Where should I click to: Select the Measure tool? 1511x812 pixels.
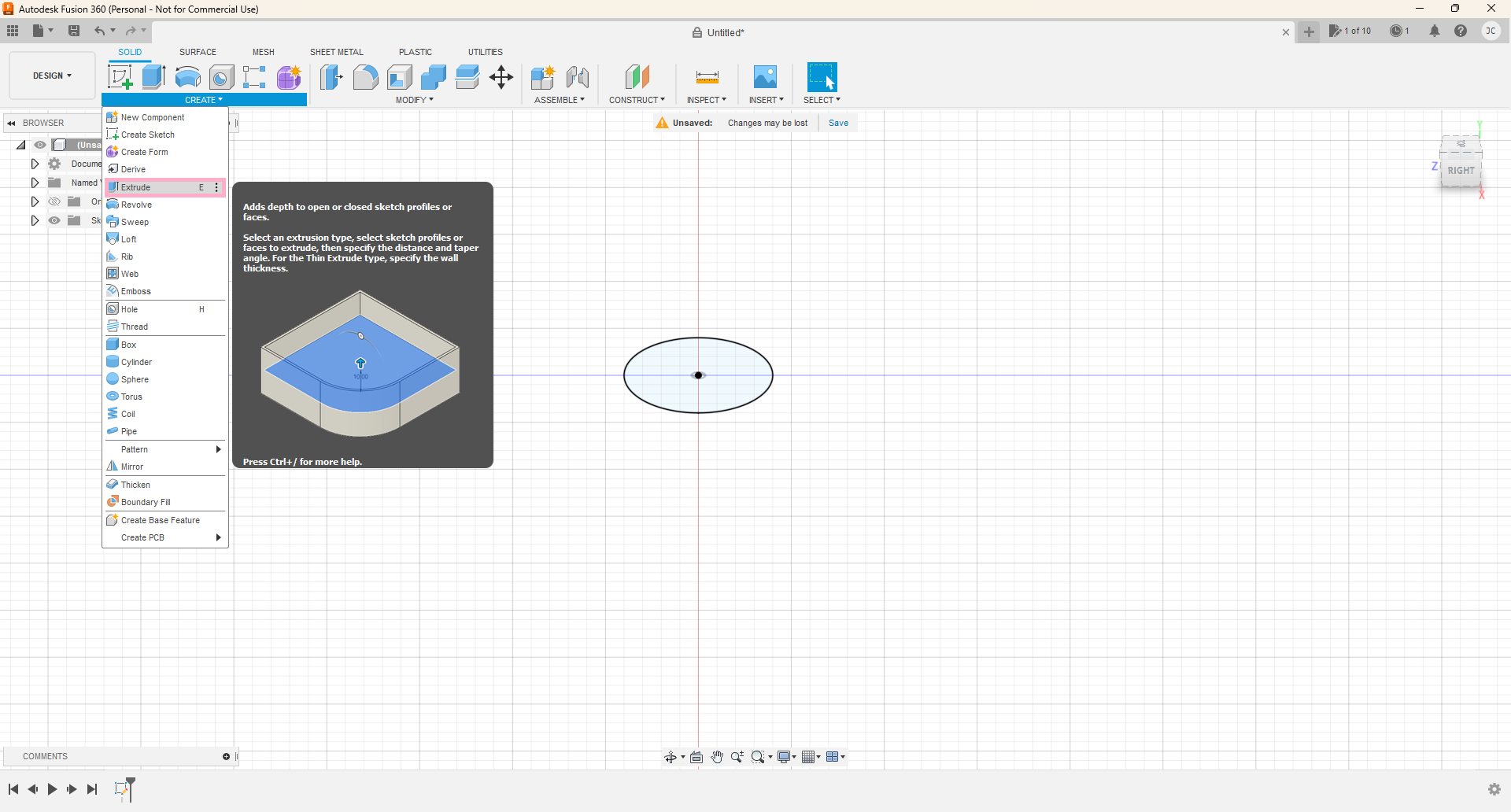(707, 77)
